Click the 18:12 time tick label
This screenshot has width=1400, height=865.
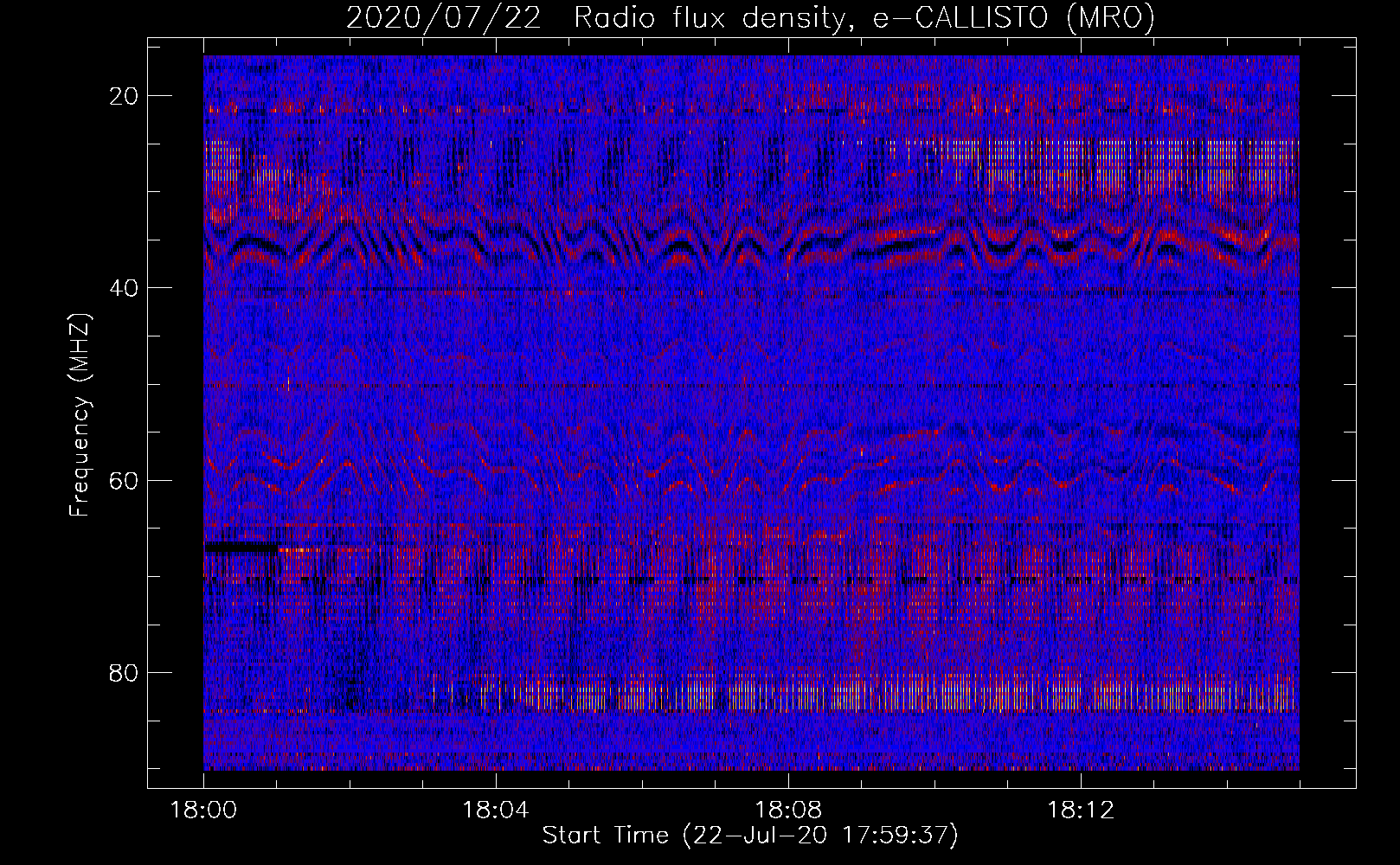(x=1081, y=811)
